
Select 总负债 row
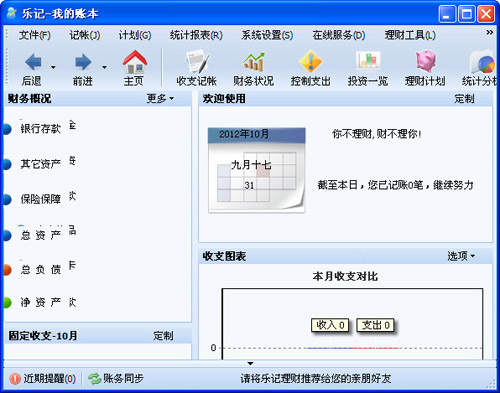[41, 269]
